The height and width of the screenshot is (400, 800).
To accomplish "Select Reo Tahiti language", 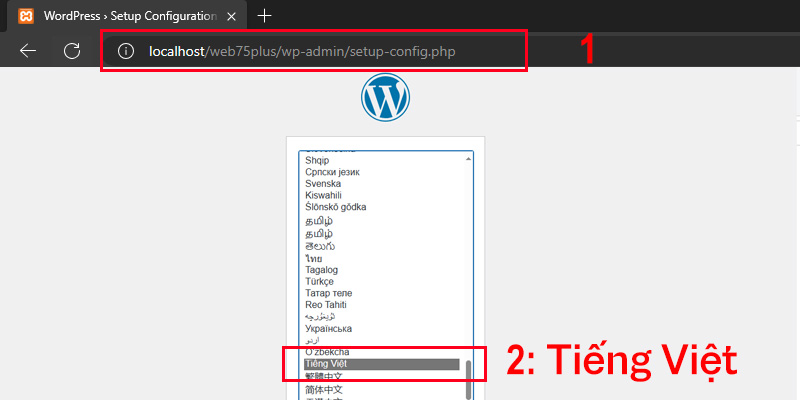I will pyautogui.click(x=326, y=305).
